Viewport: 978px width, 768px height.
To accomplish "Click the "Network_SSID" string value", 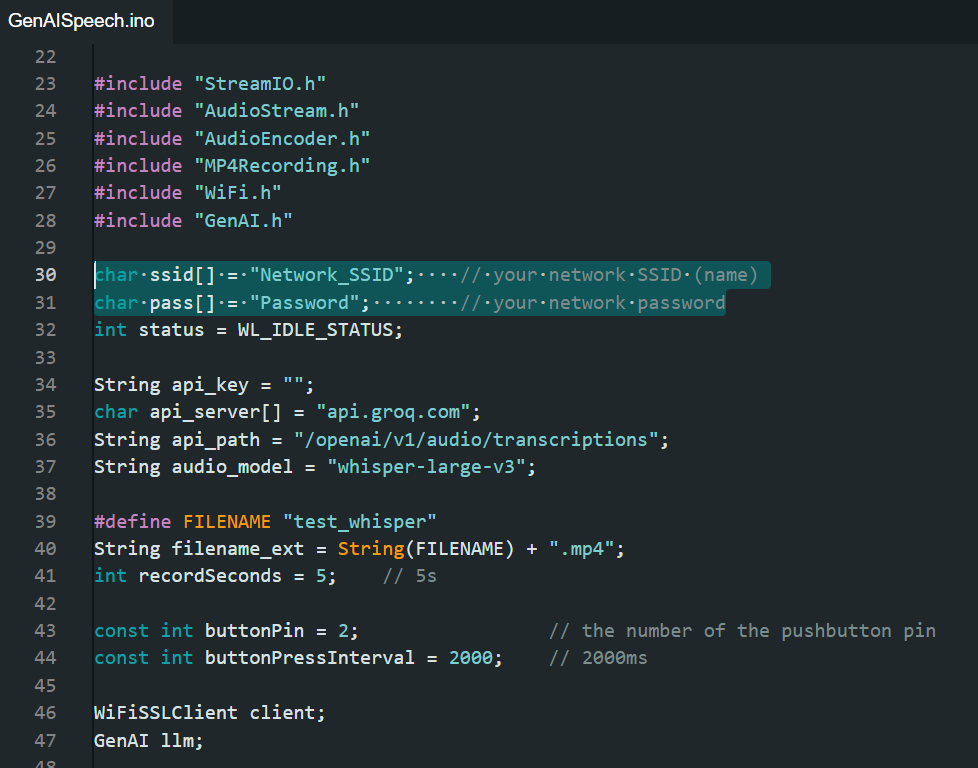I will [327, 275].
